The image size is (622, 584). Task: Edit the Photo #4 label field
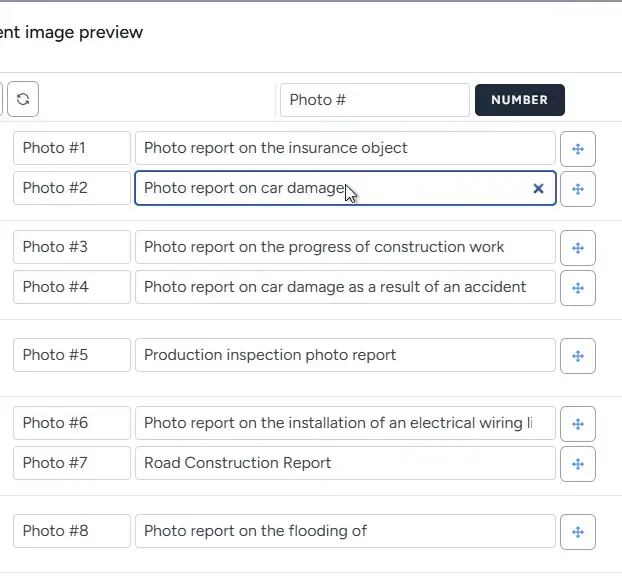coord(72,287)
